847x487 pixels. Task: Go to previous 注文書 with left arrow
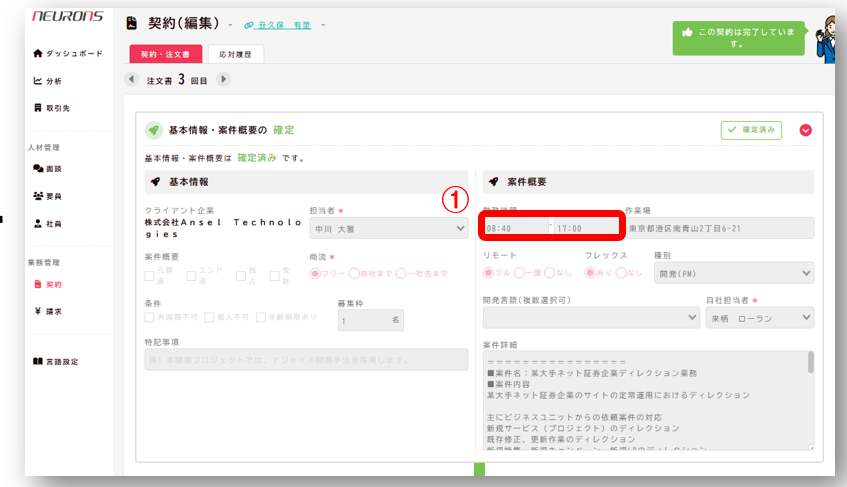tap(132, 79)
